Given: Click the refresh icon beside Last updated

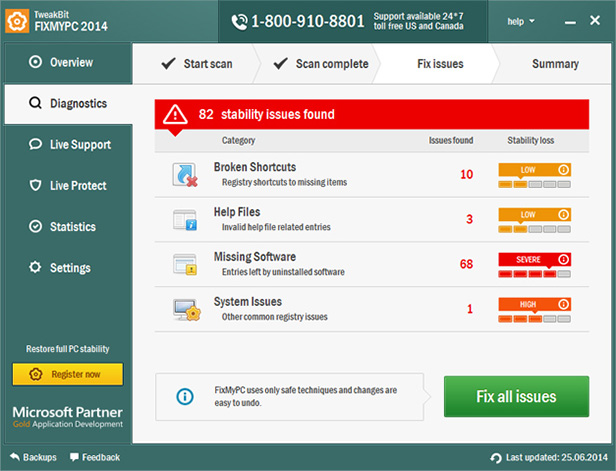Looking at the screenshot, I should (496, 458).
